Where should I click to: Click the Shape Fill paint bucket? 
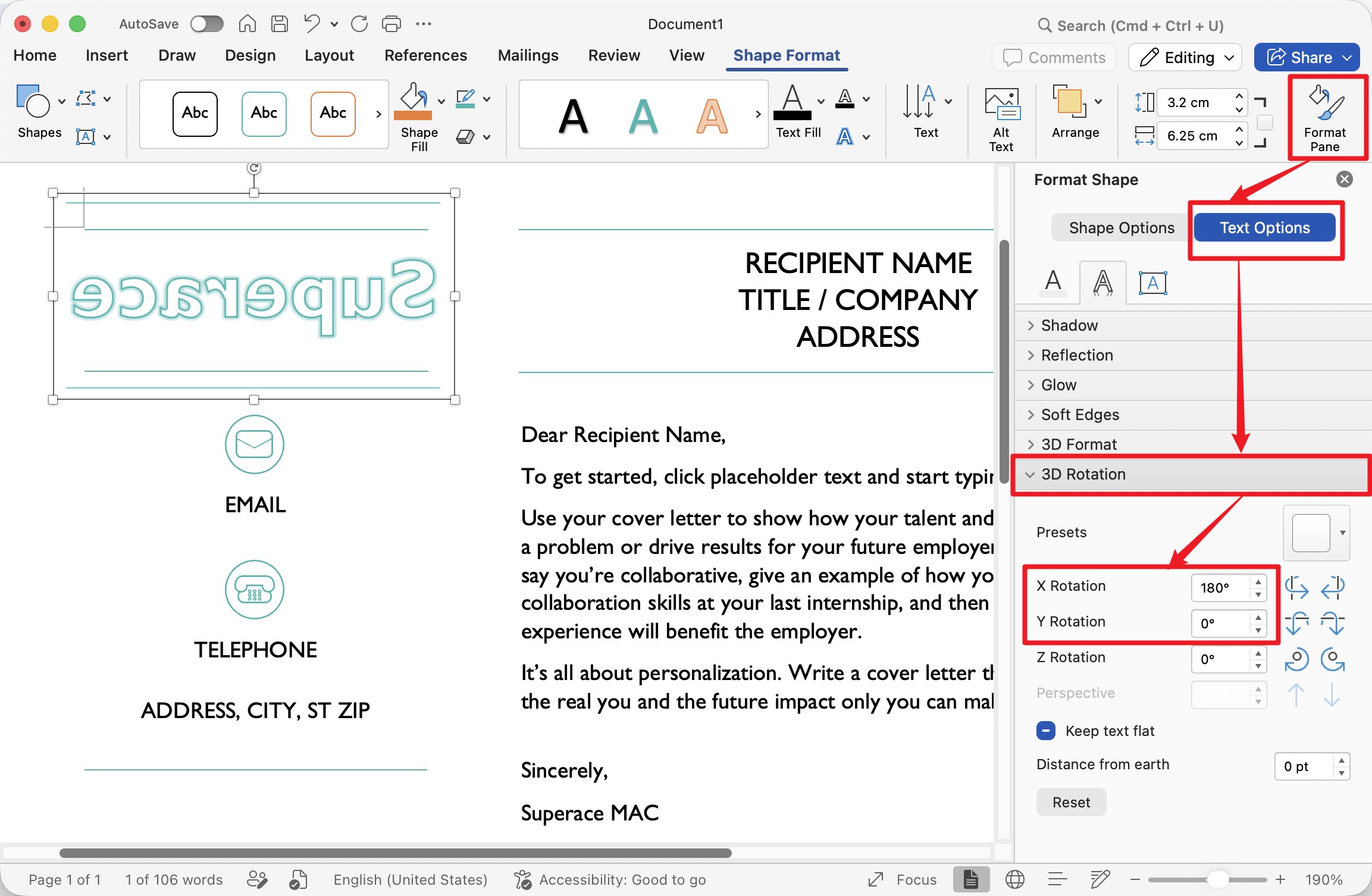tap(413, 101)
